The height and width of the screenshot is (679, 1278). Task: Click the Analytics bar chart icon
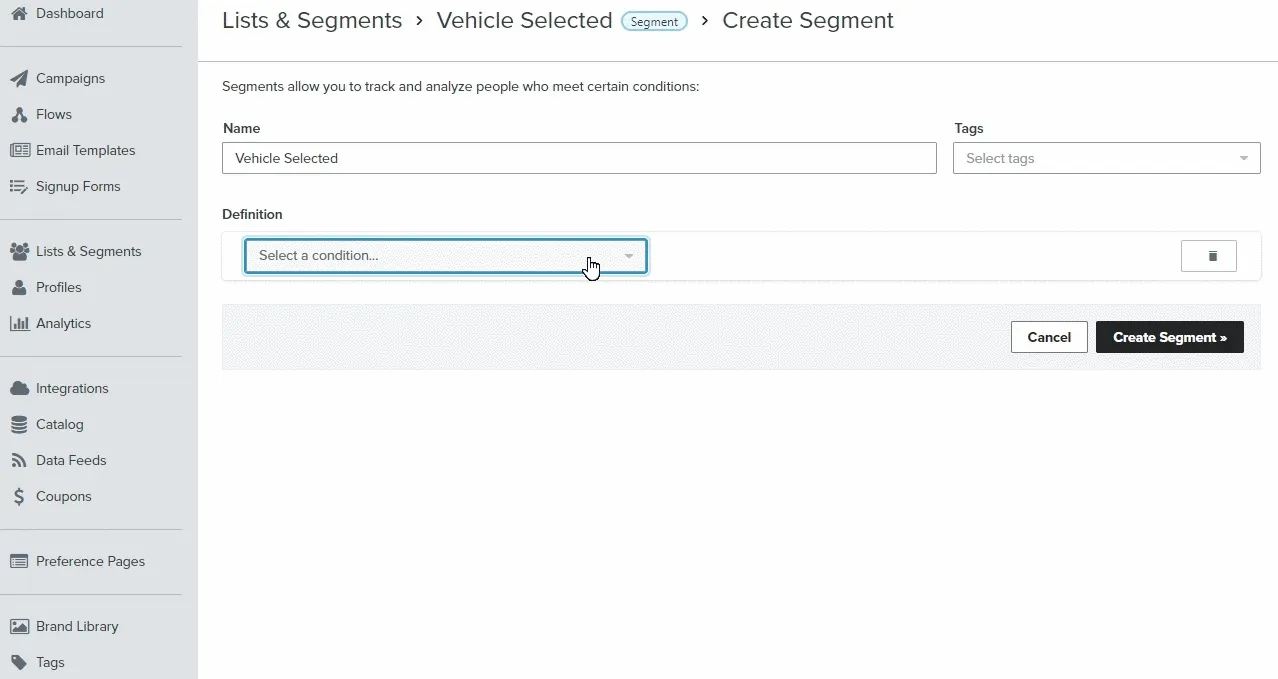(19, 324)
